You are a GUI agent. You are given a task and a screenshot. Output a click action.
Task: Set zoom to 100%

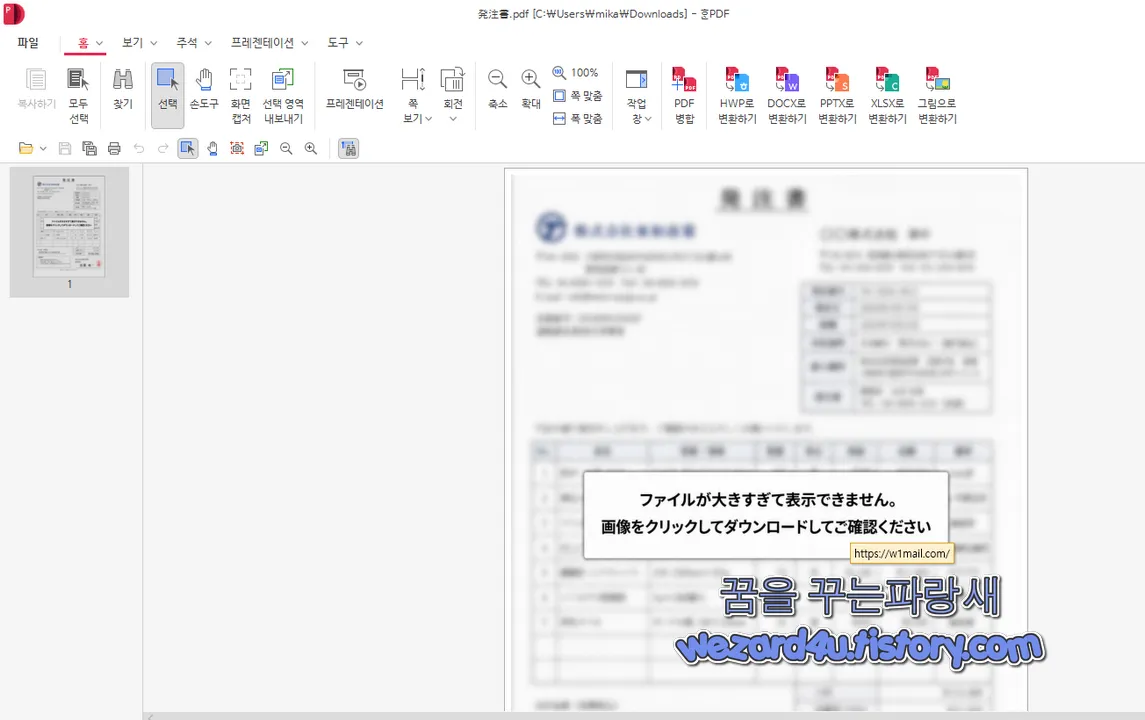(x=576, y=72)
